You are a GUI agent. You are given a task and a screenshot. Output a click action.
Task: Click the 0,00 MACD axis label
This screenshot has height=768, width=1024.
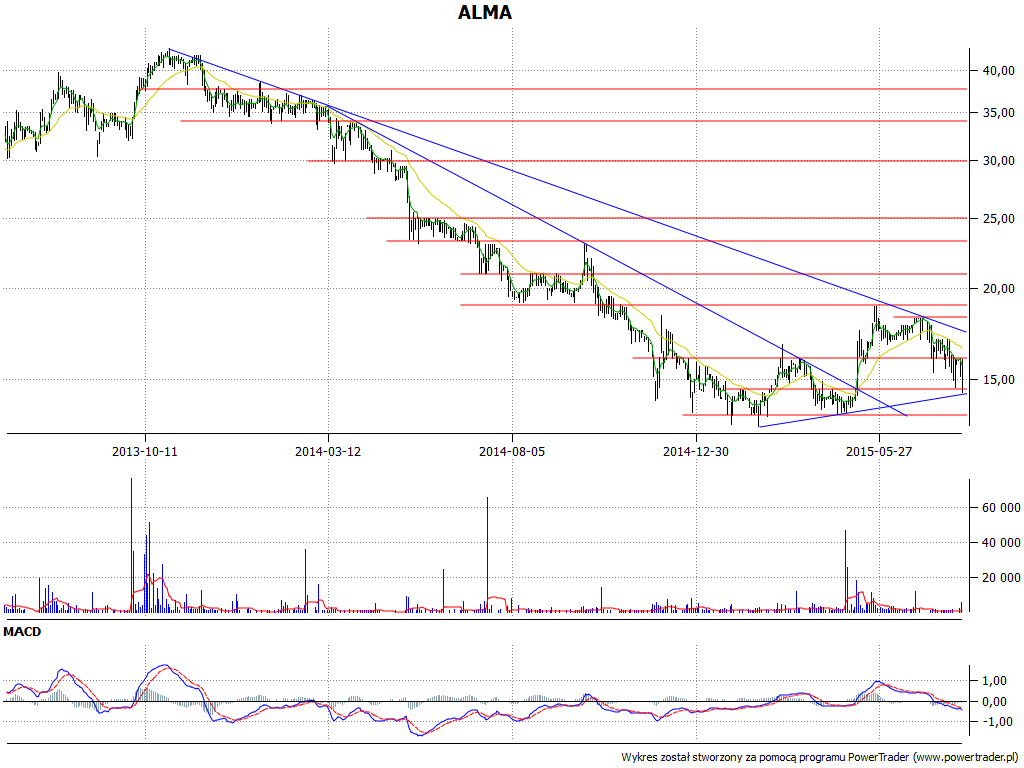[x=995, y=701]
